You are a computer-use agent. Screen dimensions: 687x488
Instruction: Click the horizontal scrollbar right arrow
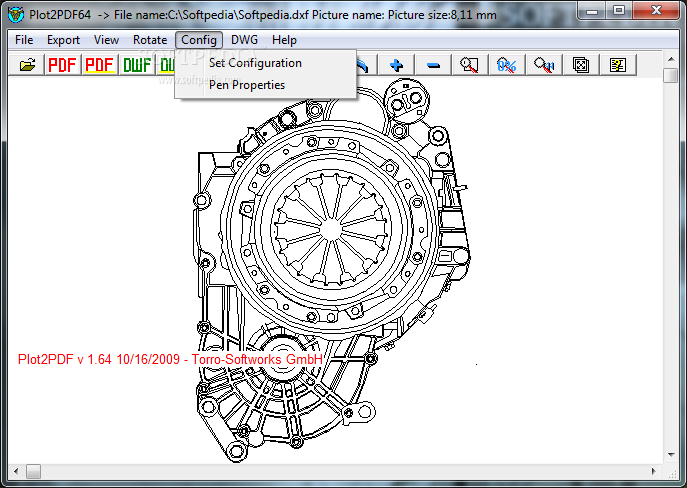(654, 471)
